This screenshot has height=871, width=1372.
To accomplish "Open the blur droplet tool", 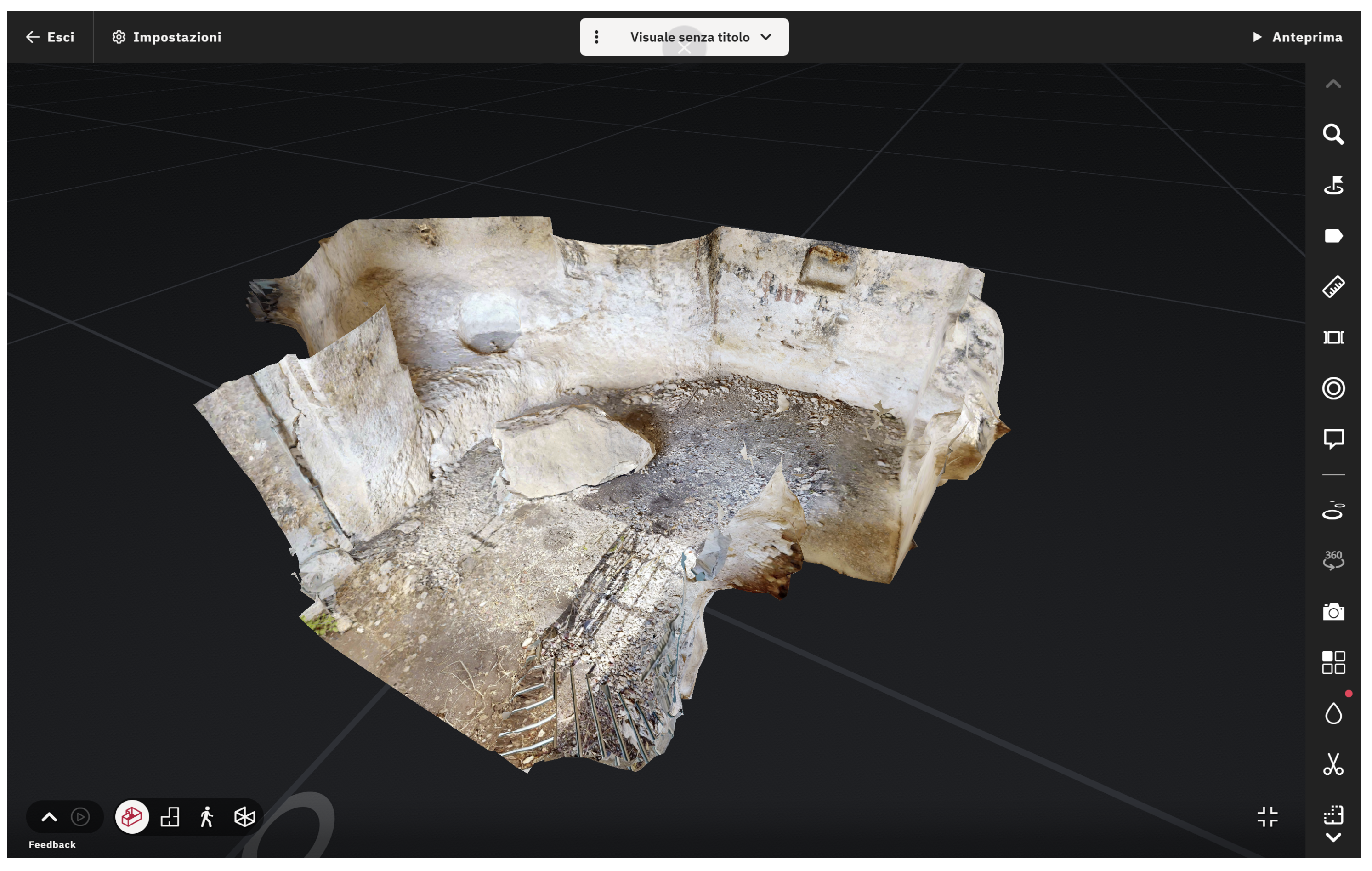I will click(1332, 714).
